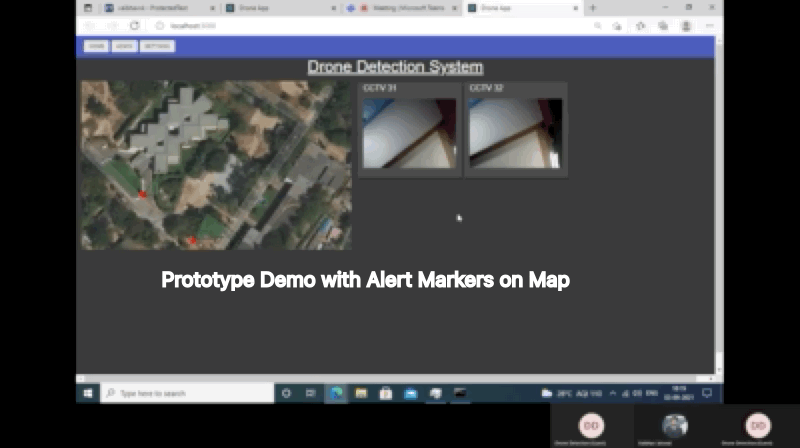This screenshot has height=448, width=800.
Task: Click the first navbar button in blue header
Action: click(x=96, y=46)
